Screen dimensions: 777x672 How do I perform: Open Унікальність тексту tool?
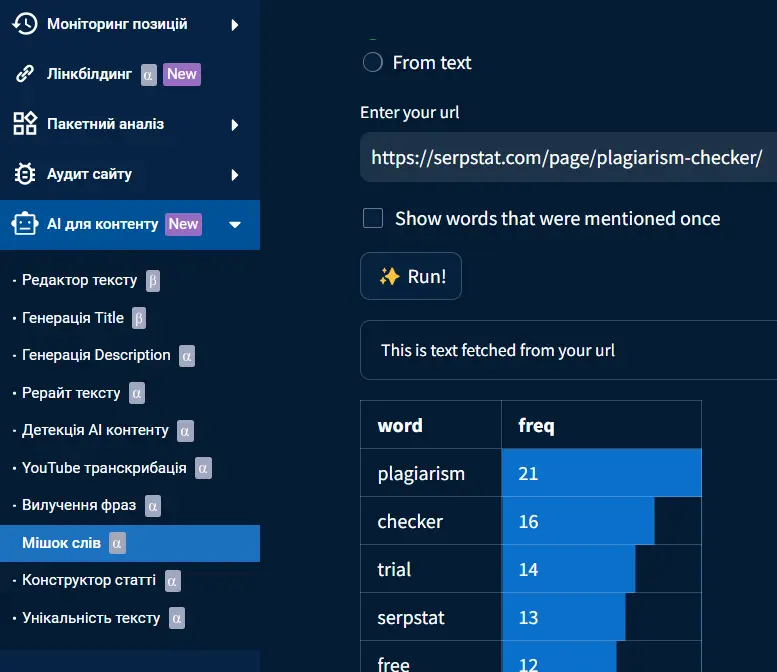click(91, 618)
